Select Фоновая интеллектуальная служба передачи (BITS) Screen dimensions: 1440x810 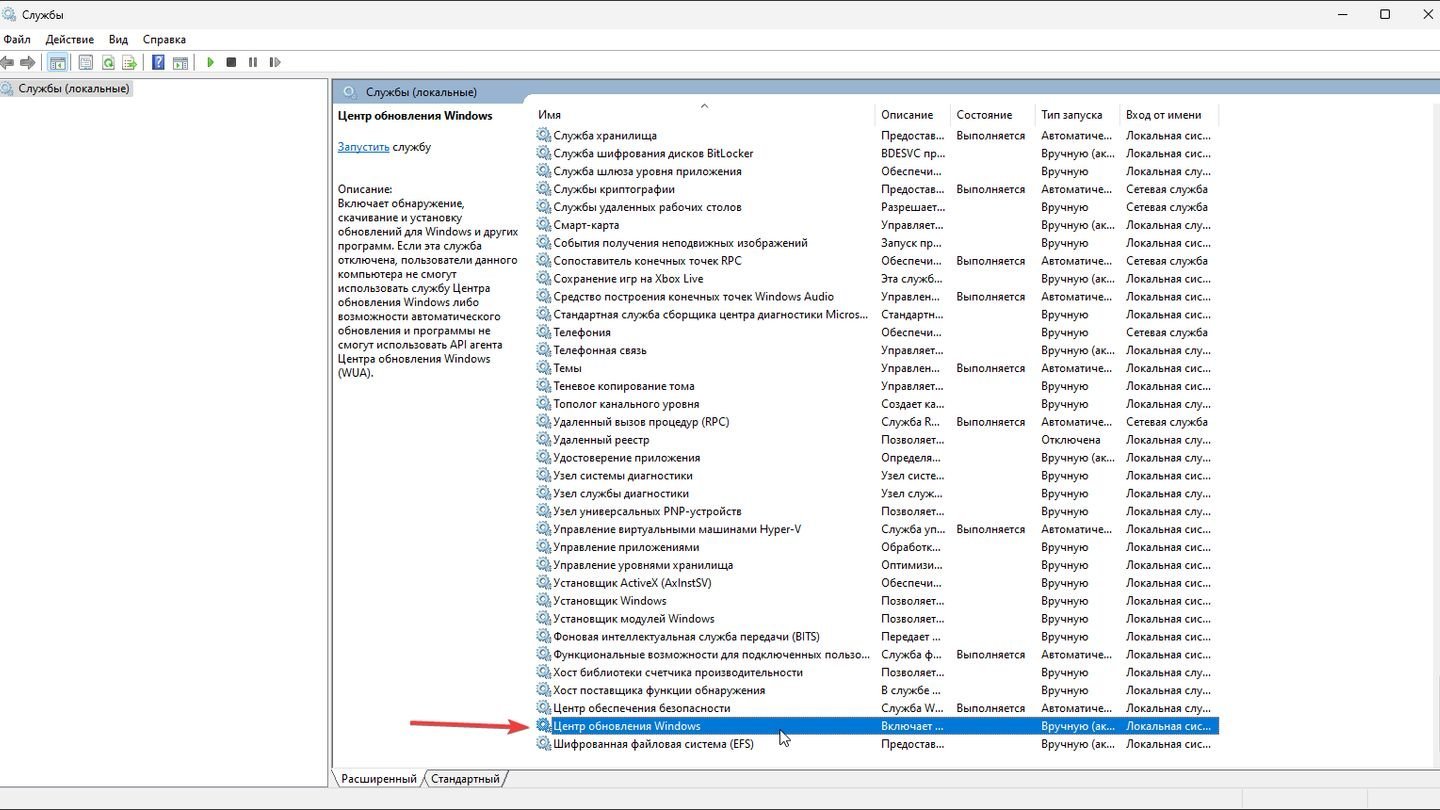tap(877, 637)
